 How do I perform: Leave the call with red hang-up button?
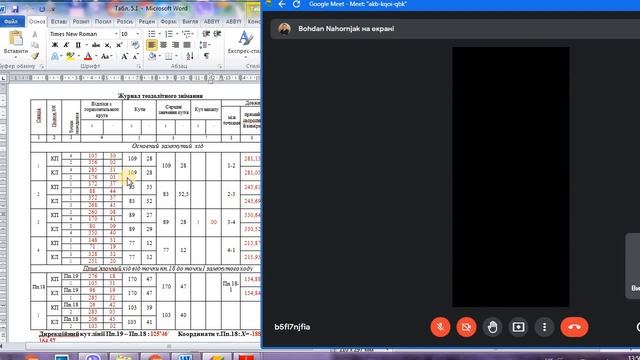[x=574, y=327]
